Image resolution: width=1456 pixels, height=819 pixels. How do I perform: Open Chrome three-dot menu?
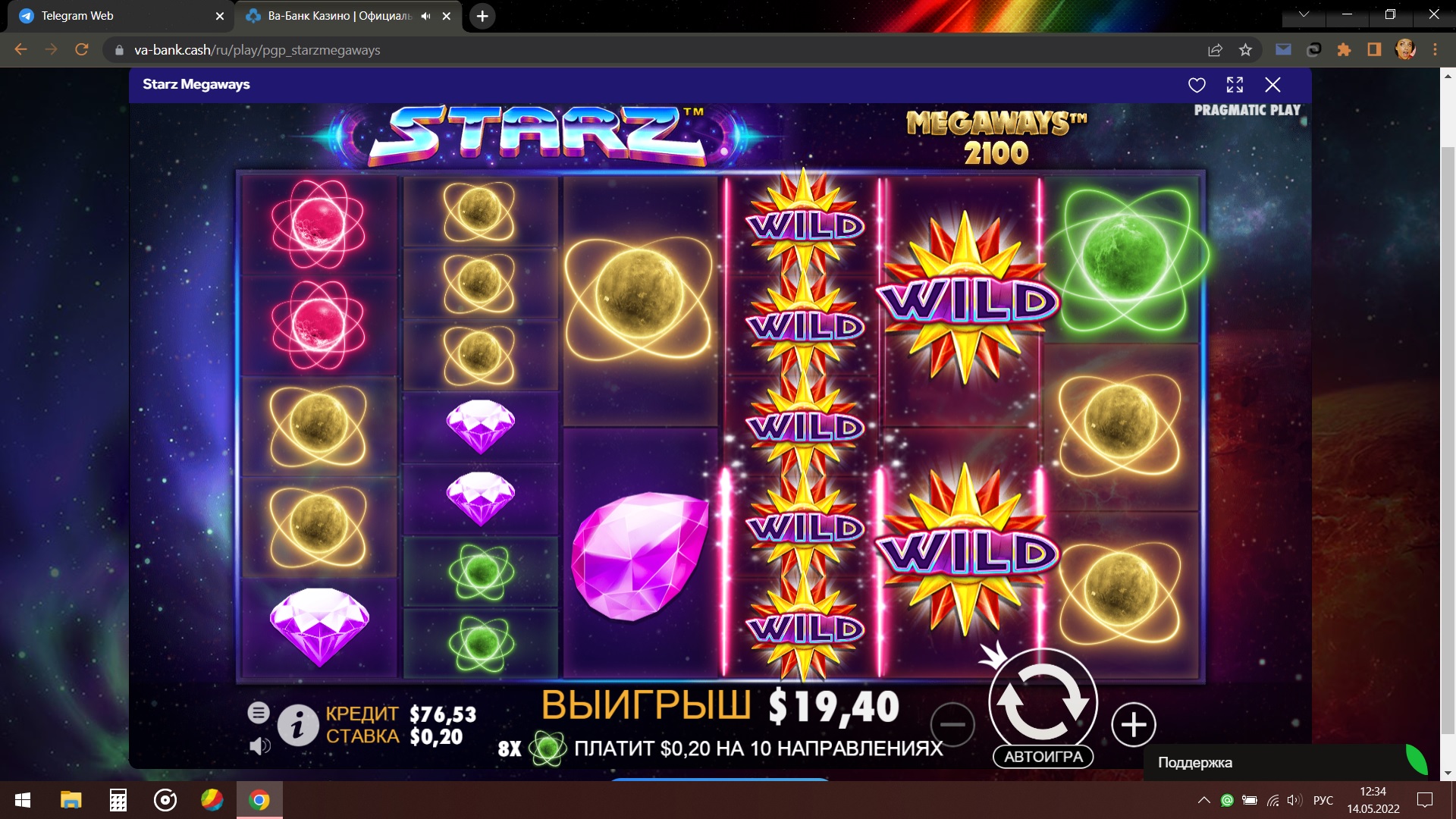coord(1435,50)
